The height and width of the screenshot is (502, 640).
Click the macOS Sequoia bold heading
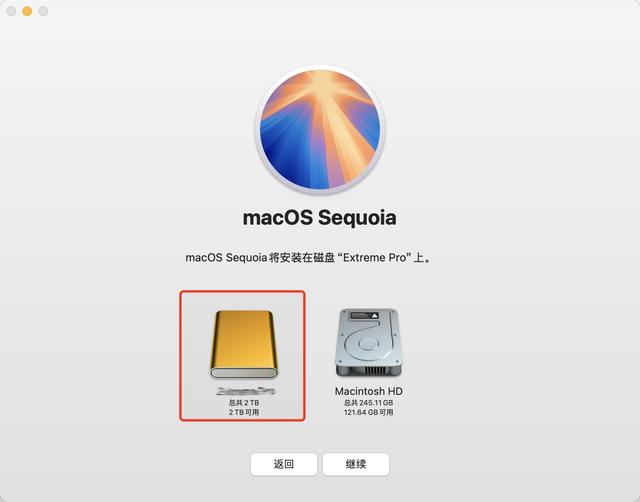click(320, 218)
